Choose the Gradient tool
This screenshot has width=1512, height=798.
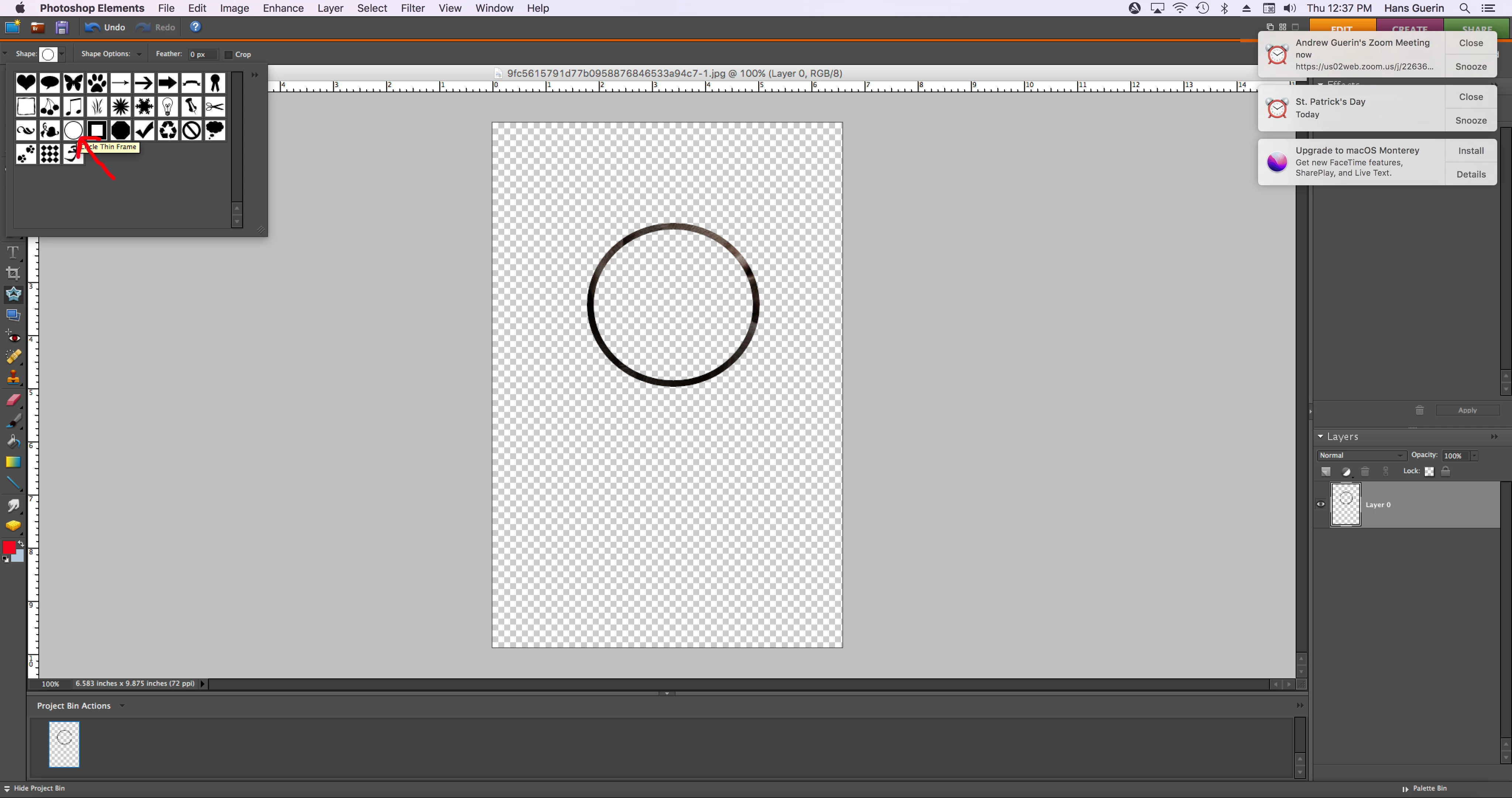[x=13, y=462]
